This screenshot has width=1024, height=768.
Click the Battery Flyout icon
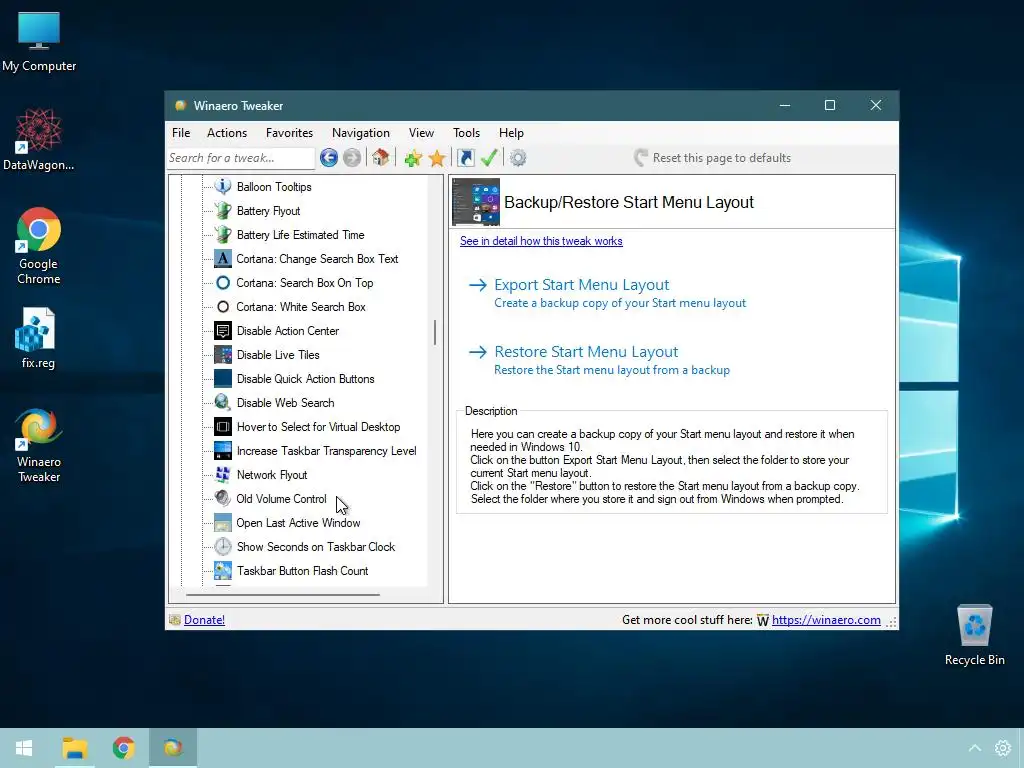point(223,210)
